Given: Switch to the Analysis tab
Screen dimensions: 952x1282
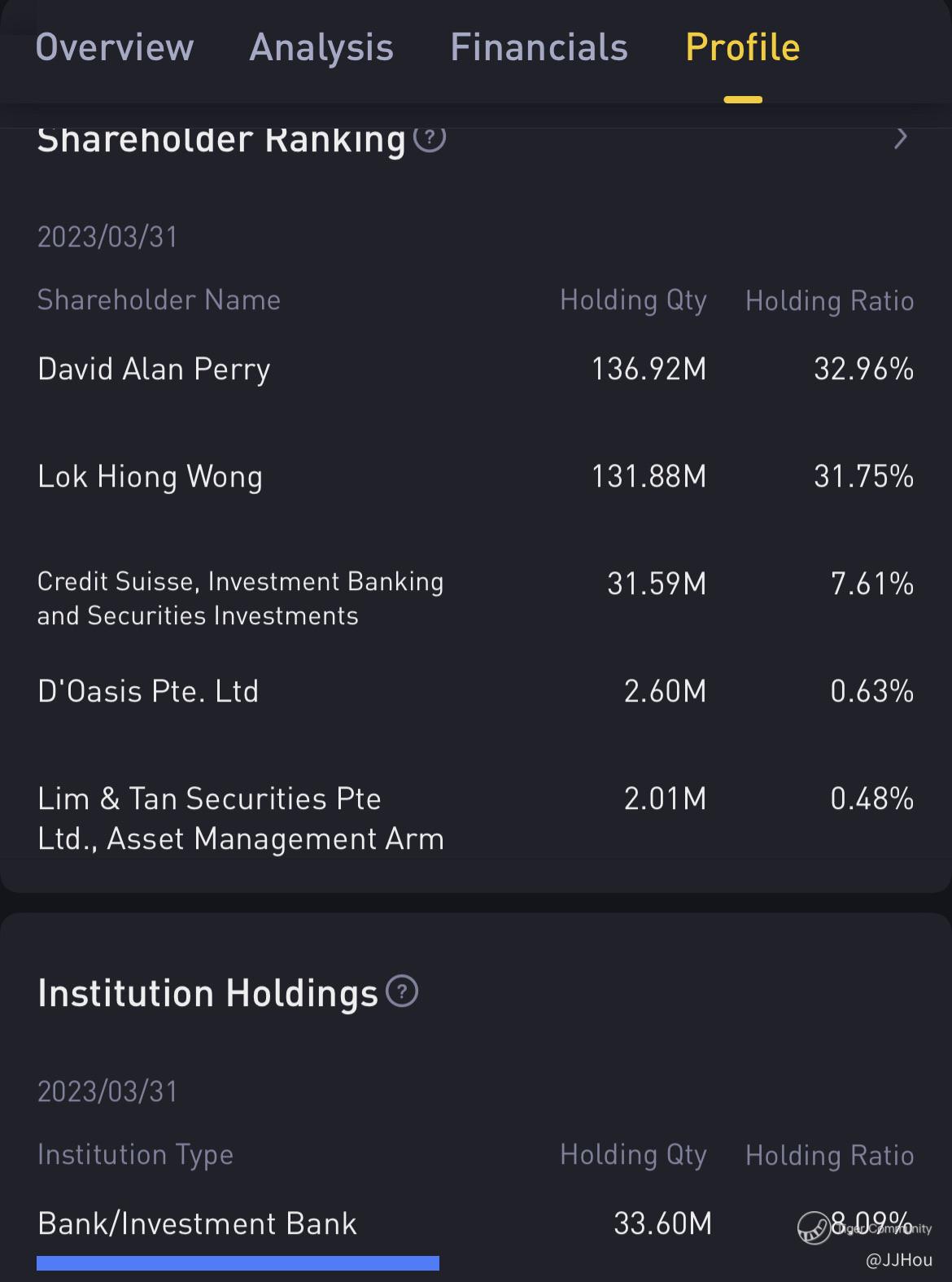Looking at the screenshot, I should tap(321, 47).
